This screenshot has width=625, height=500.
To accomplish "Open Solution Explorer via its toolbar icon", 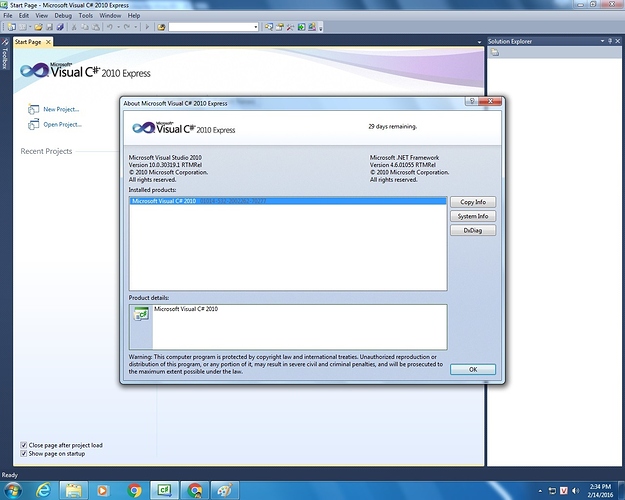I will coord(269,27).
